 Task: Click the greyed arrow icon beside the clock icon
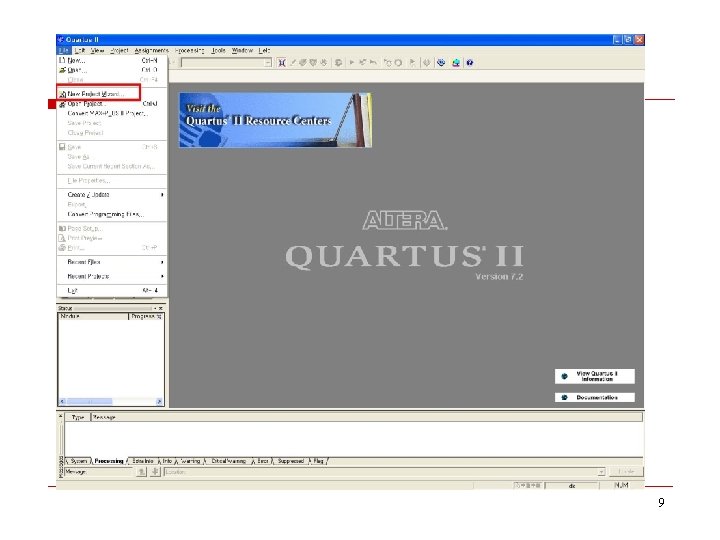coord(412,62)
